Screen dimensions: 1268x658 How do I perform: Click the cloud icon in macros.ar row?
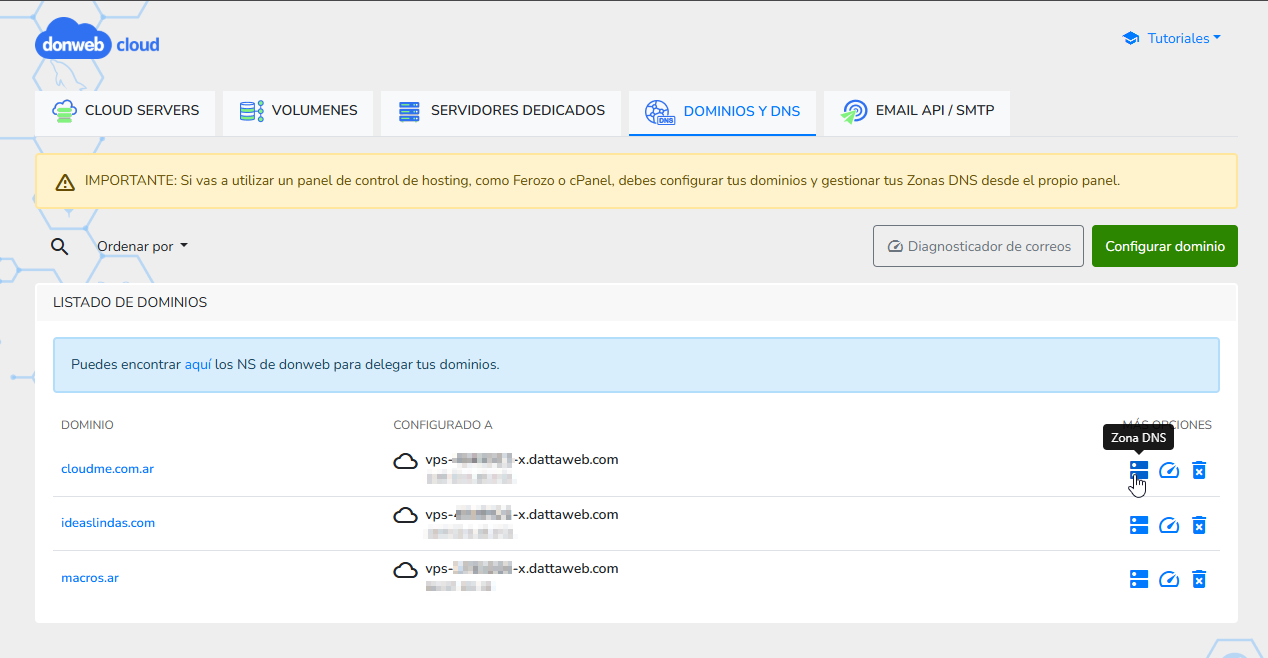click(405, 570)
